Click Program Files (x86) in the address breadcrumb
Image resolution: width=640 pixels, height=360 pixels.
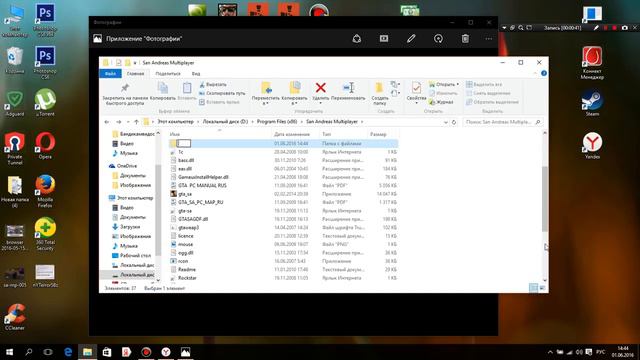(277, 122)
